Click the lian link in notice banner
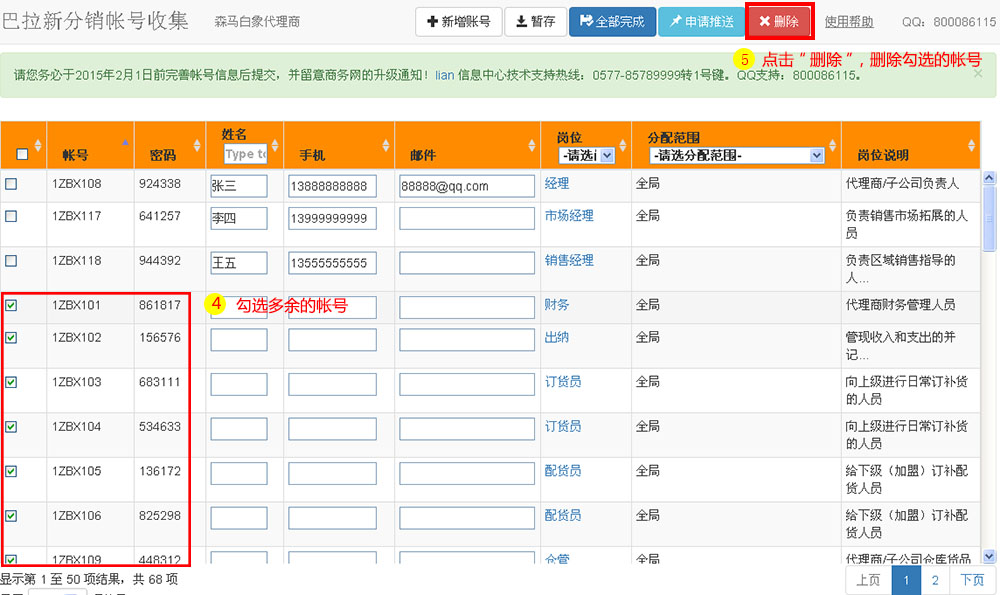The height and width of the screenshot is (595, 1000). tap(445, 75)
